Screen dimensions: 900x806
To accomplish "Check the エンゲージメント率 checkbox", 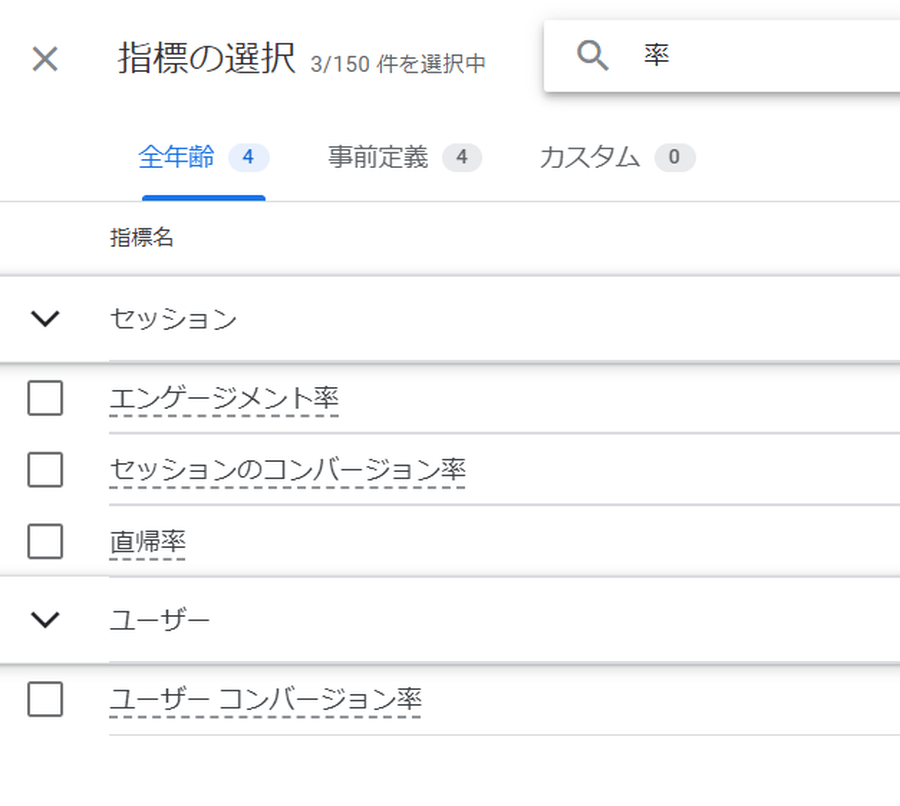I will 45,399.
